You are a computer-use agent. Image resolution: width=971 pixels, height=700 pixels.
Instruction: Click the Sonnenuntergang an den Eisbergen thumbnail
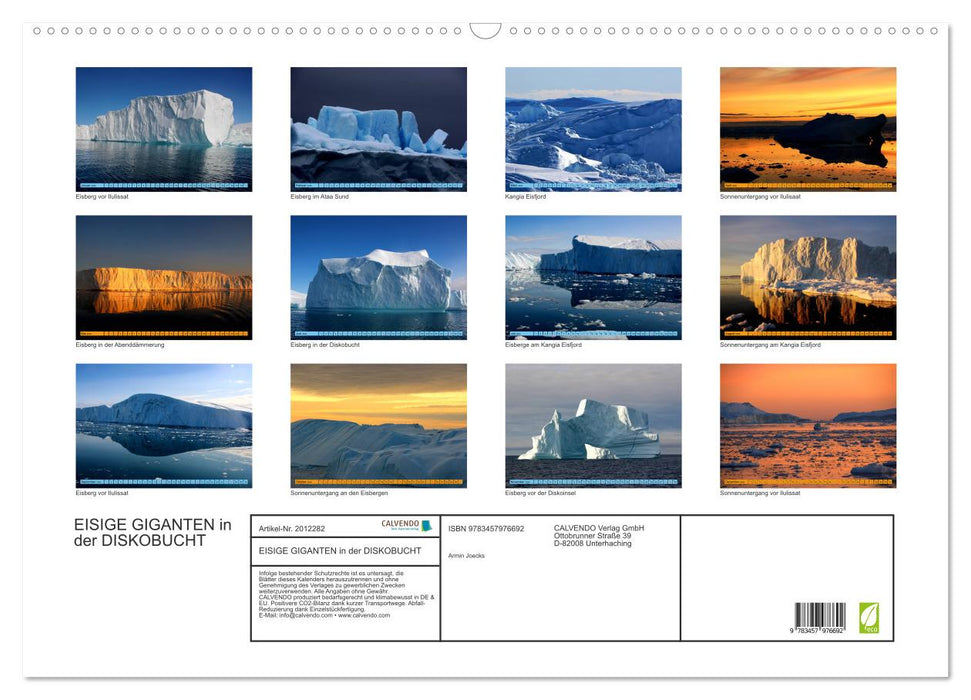tap(378, 425)
